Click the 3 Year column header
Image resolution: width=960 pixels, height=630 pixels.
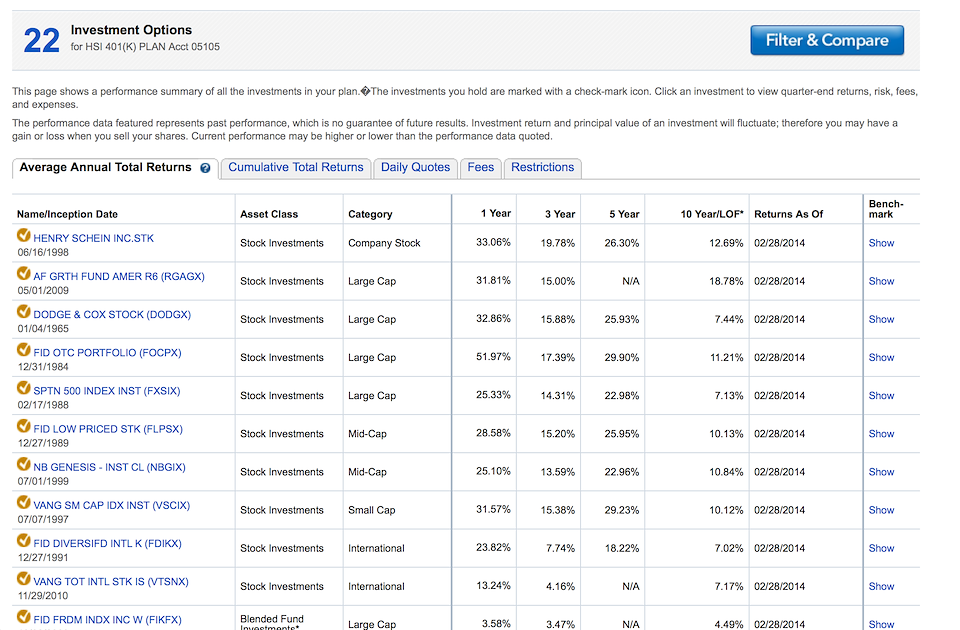(x=560, y=214)
